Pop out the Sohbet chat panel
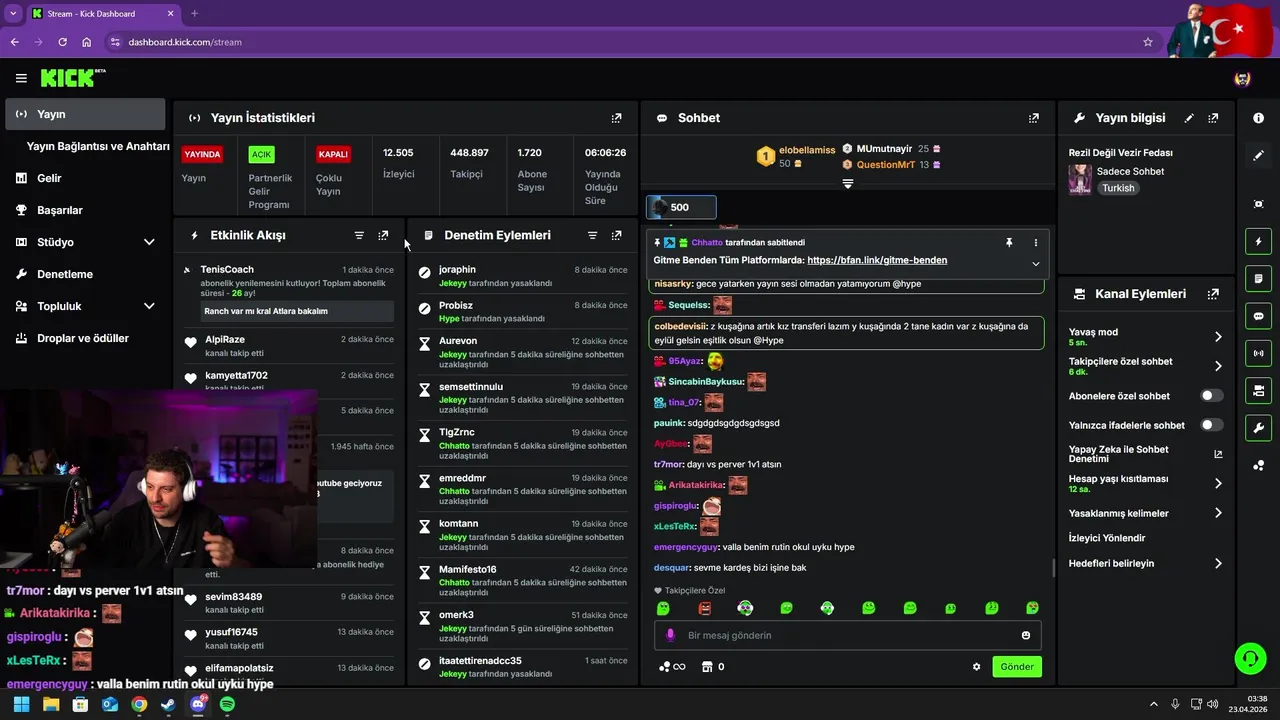The image size is (1280, 720). (x=1033, y=118)
